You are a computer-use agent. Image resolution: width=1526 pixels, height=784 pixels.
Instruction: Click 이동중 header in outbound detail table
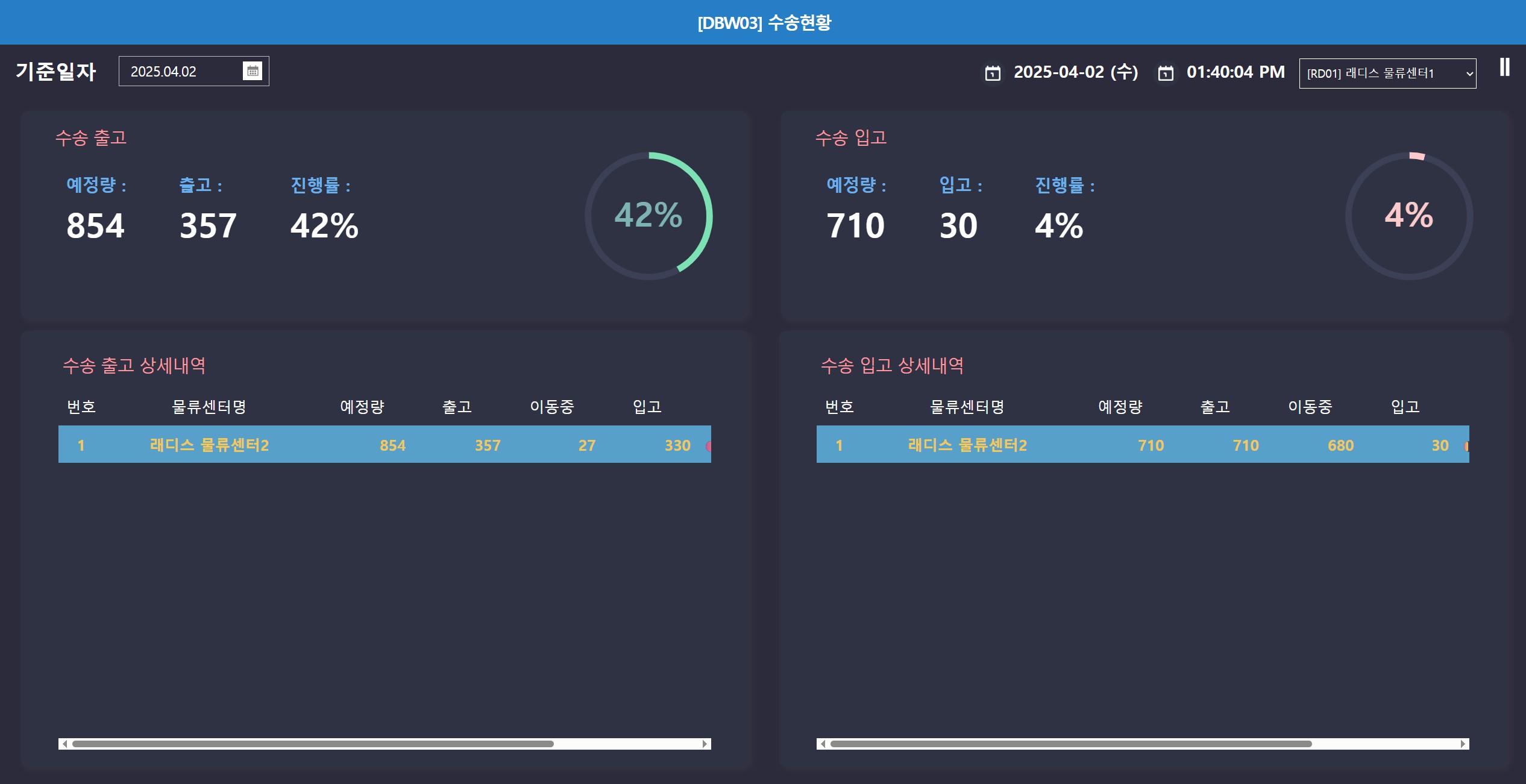[x=552, y=407]
